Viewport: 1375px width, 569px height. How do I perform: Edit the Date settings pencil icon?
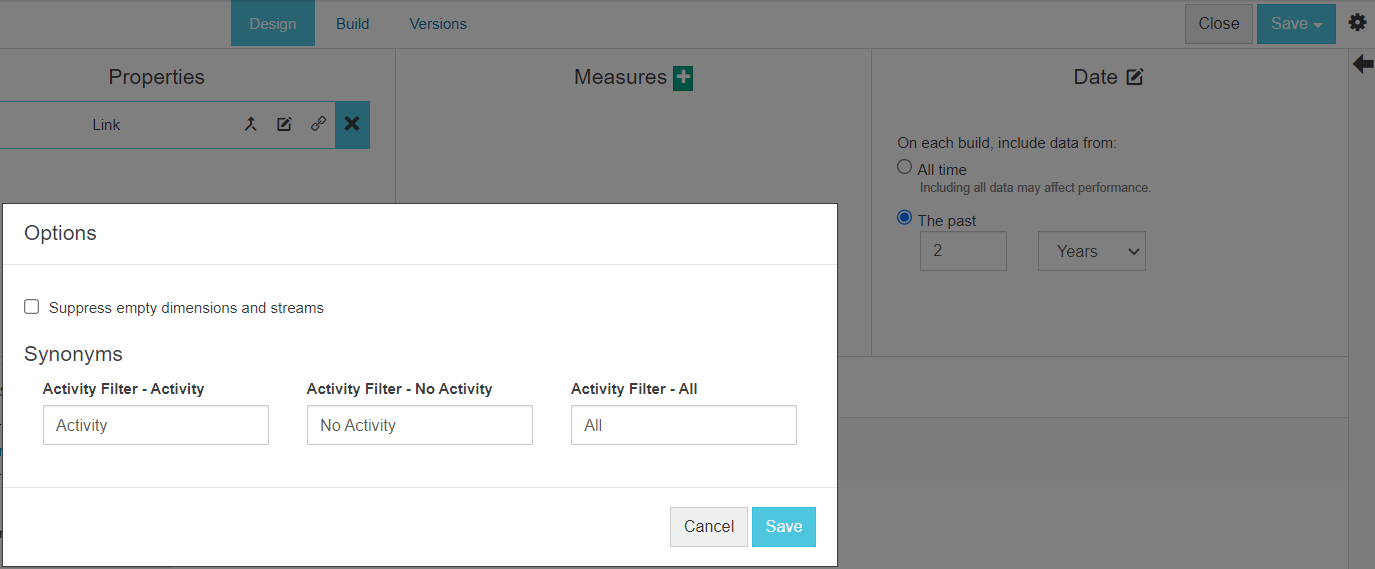(x=1134, y=78)
